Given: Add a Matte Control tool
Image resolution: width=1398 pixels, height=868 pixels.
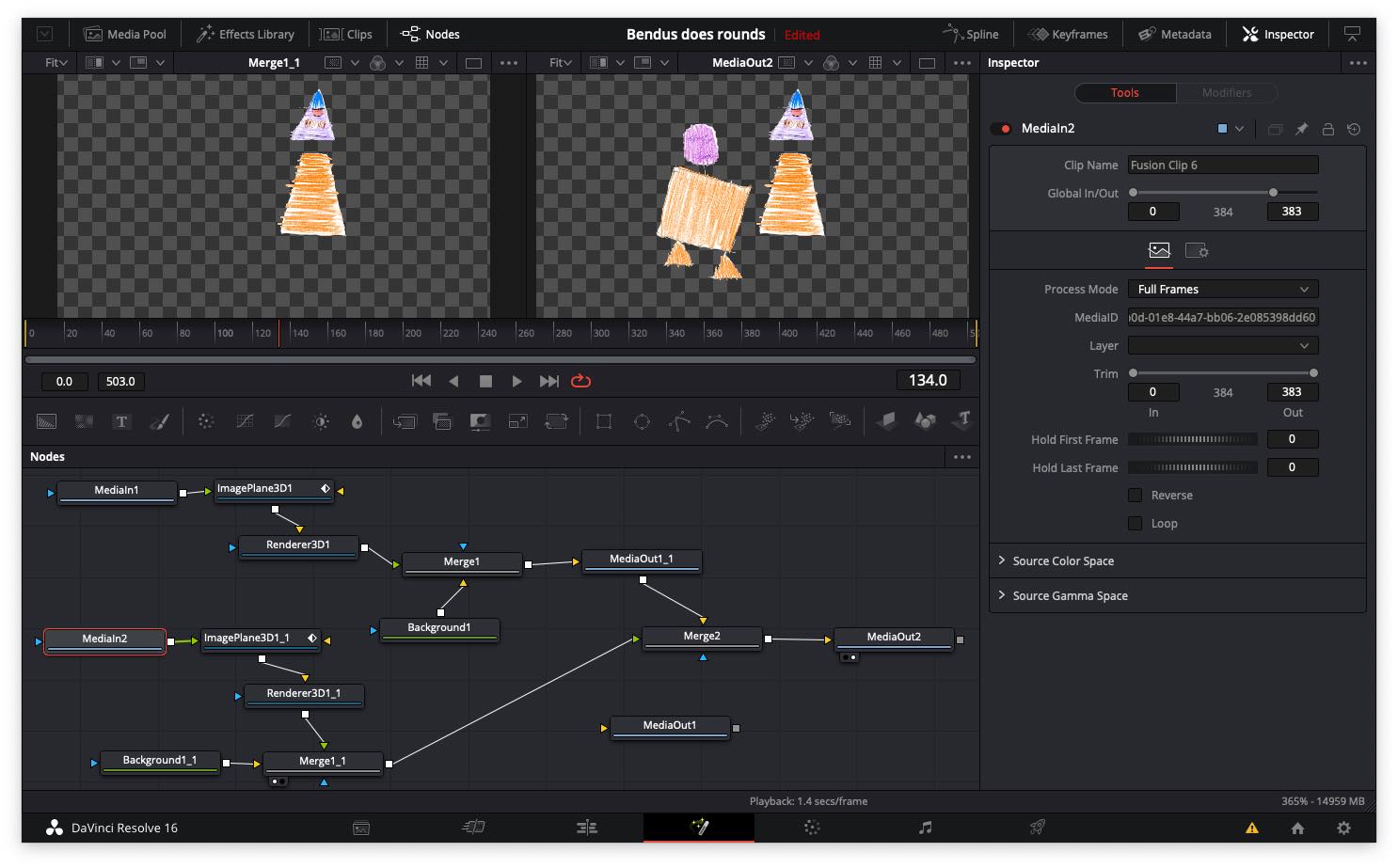Looking at the screenshot, I should tap(480, 421).
